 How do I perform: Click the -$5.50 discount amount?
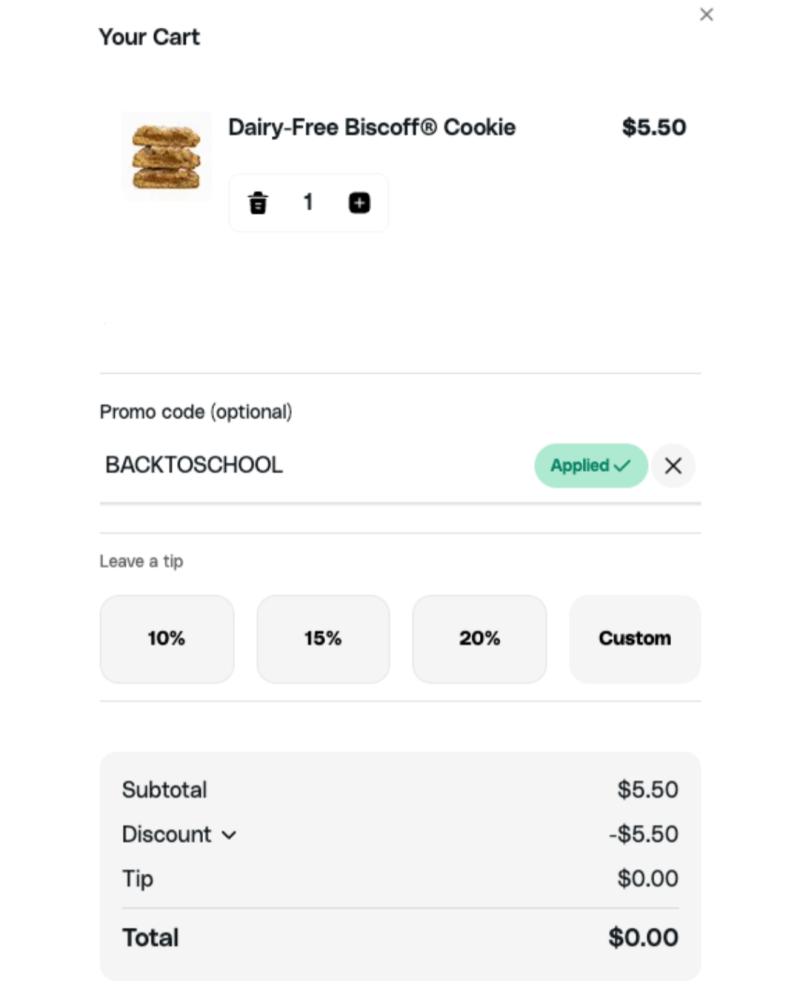[x=644, y=834]
